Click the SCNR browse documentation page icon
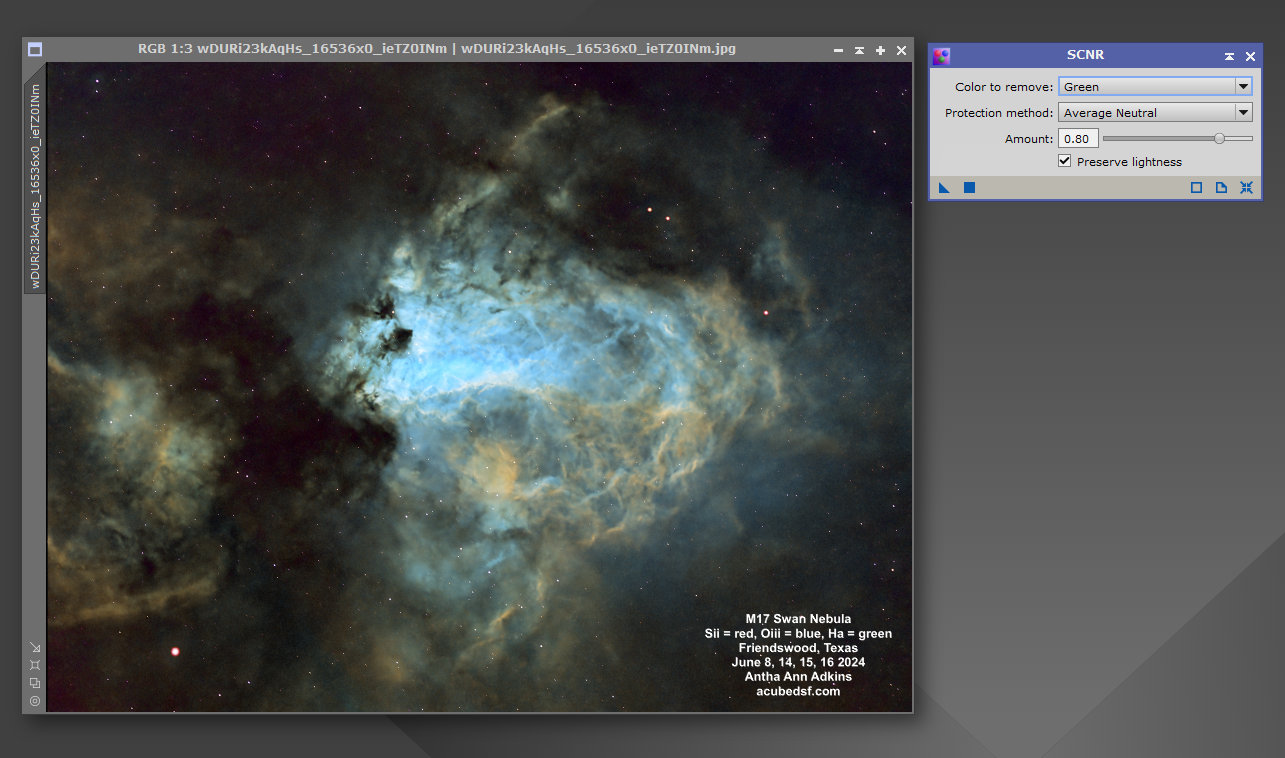 [x=1221, y=187]
